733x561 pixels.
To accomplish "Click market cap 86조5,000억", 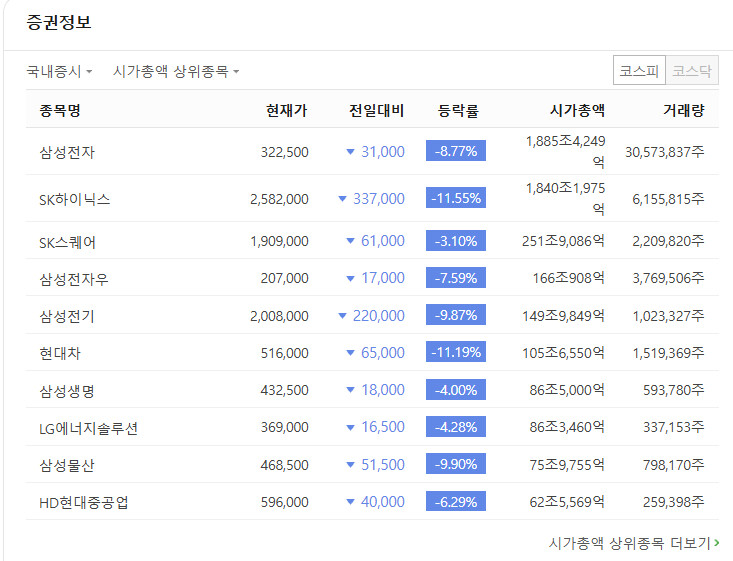I will pos(567,390).
